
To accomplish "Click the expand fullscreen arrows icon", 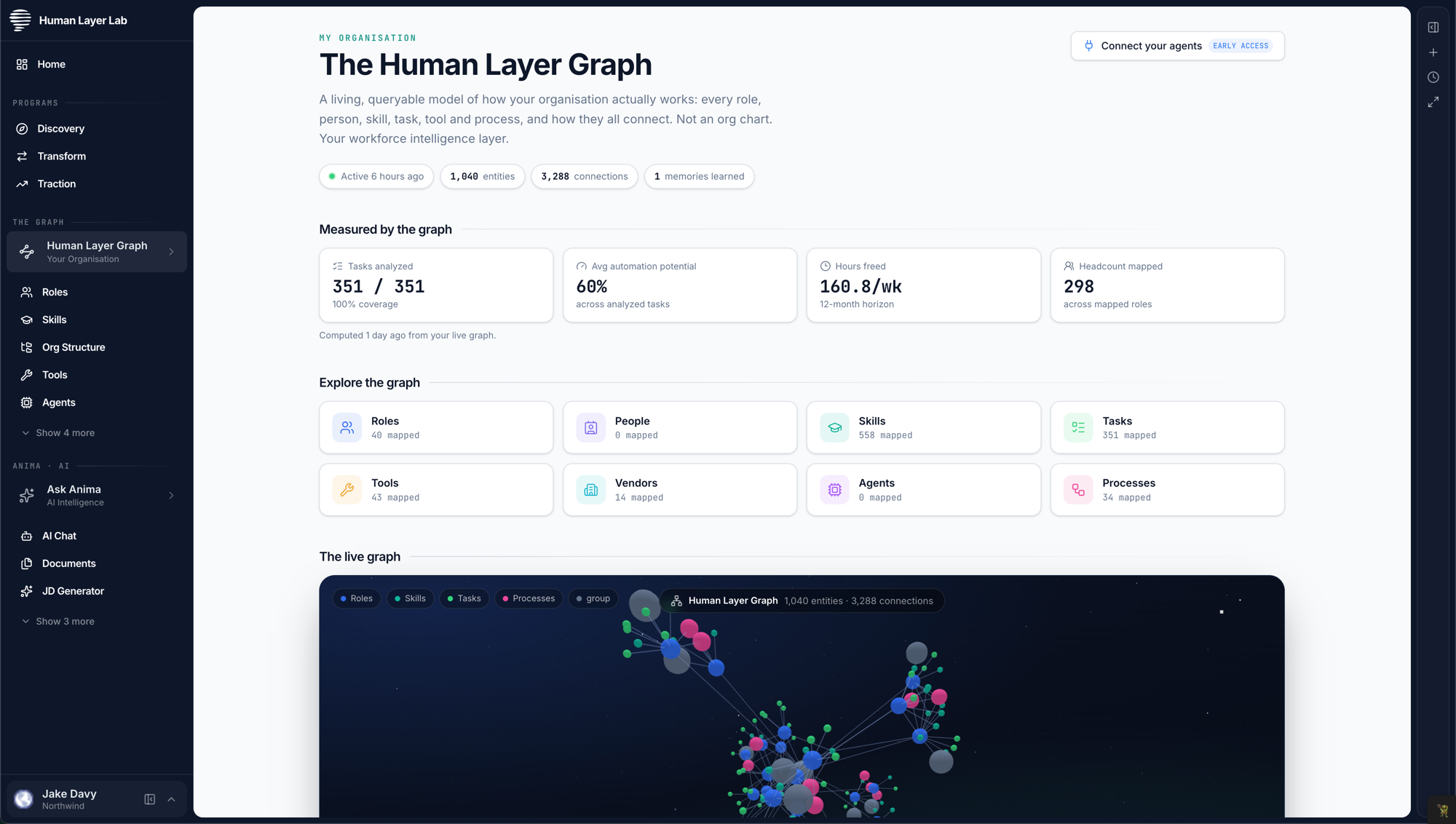I will point(1433,102).
